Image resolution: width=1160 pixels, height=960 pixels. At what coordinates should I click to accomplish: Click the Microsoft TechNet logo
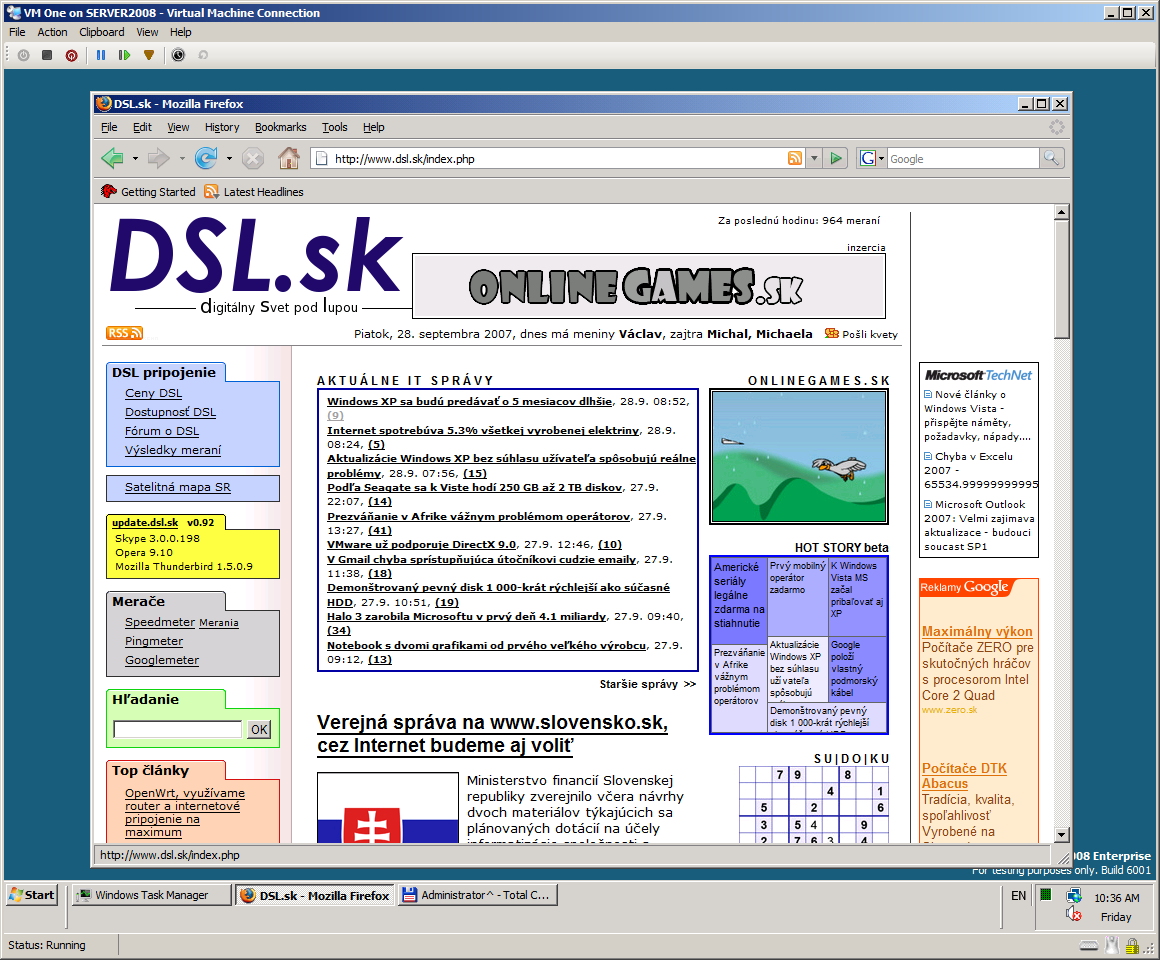point(978,375)
